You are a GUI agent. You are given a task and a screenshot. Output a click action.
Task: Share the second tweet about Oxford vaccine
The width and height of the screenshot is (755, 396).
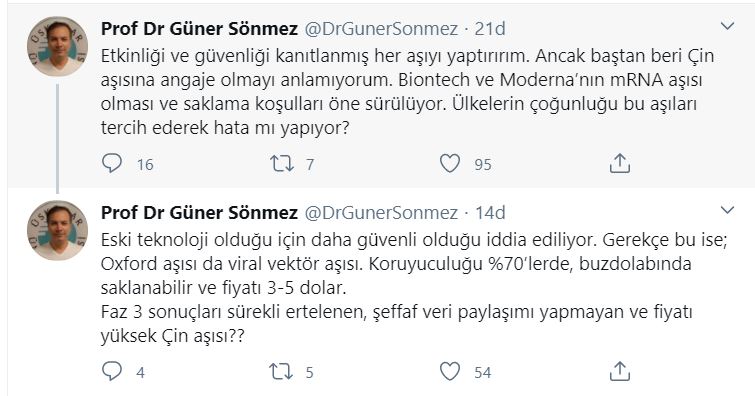[x=620, y=371]
